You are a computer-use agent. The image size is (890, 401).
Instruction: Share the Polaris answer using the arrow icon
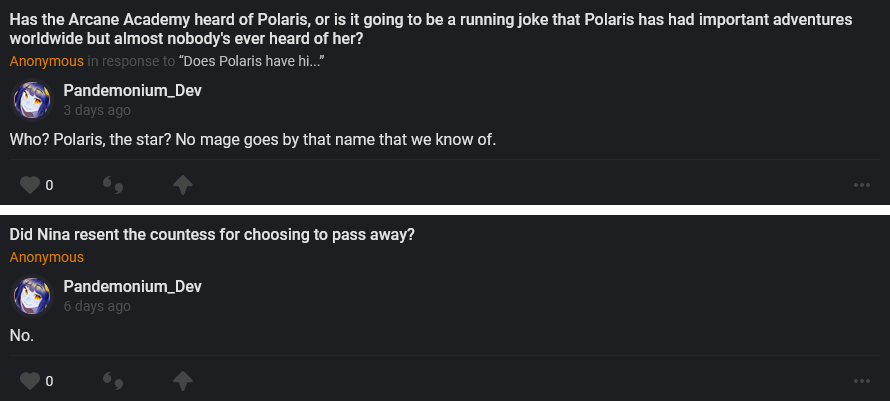[182, 185]
